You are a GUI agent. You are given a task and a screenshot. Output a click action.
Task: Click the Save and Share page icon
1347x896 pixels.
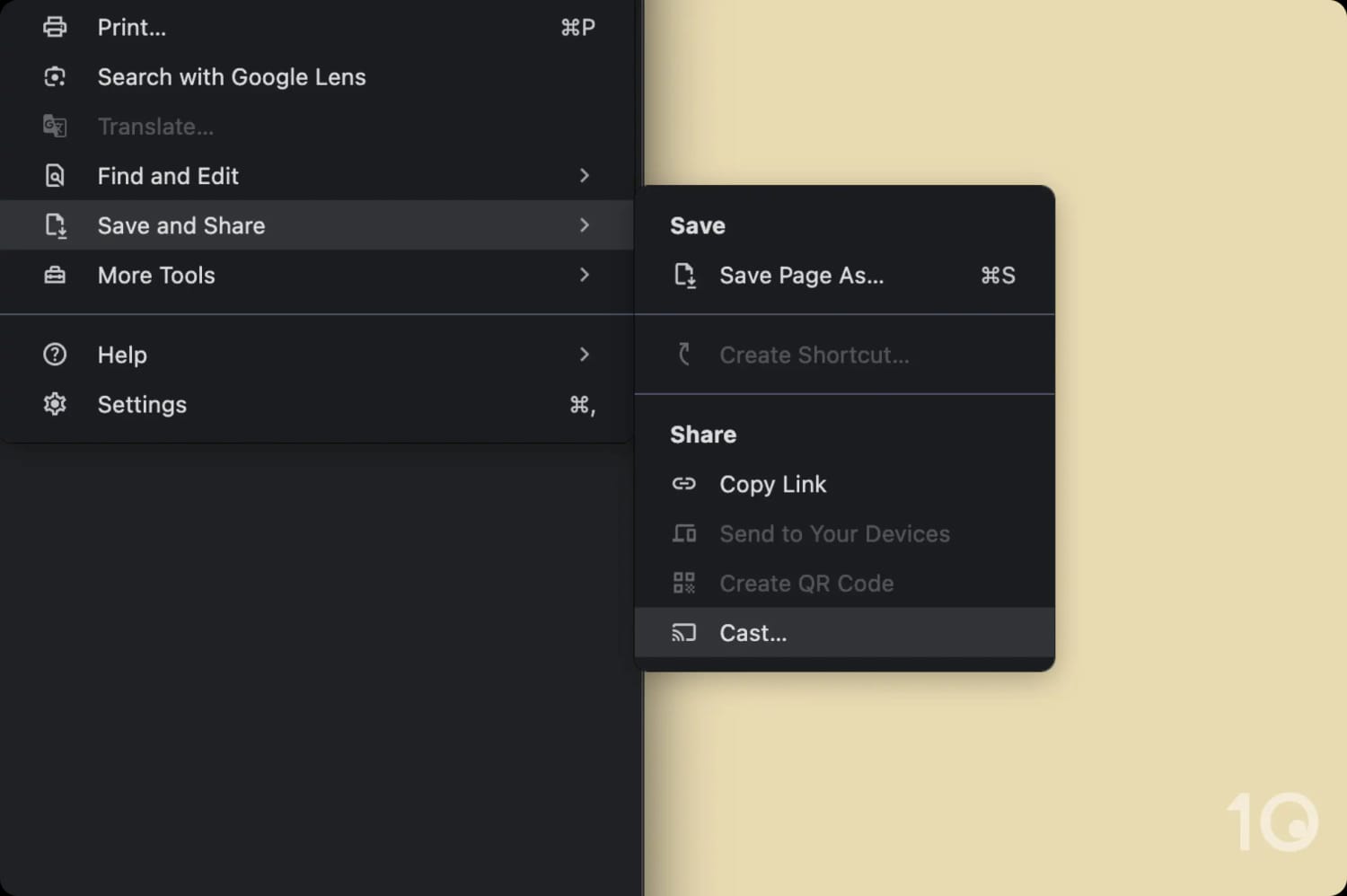[56, 225]
